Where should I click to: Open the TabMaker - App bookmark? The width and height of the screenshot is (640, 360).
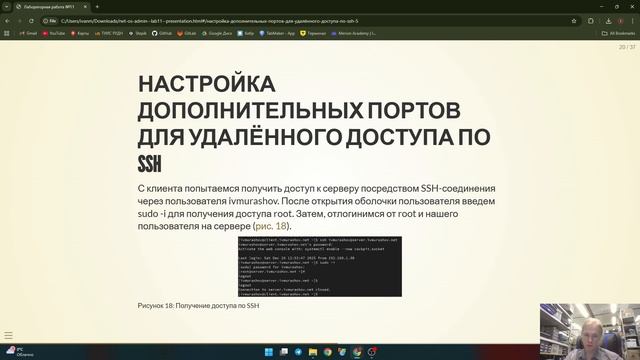277,33
